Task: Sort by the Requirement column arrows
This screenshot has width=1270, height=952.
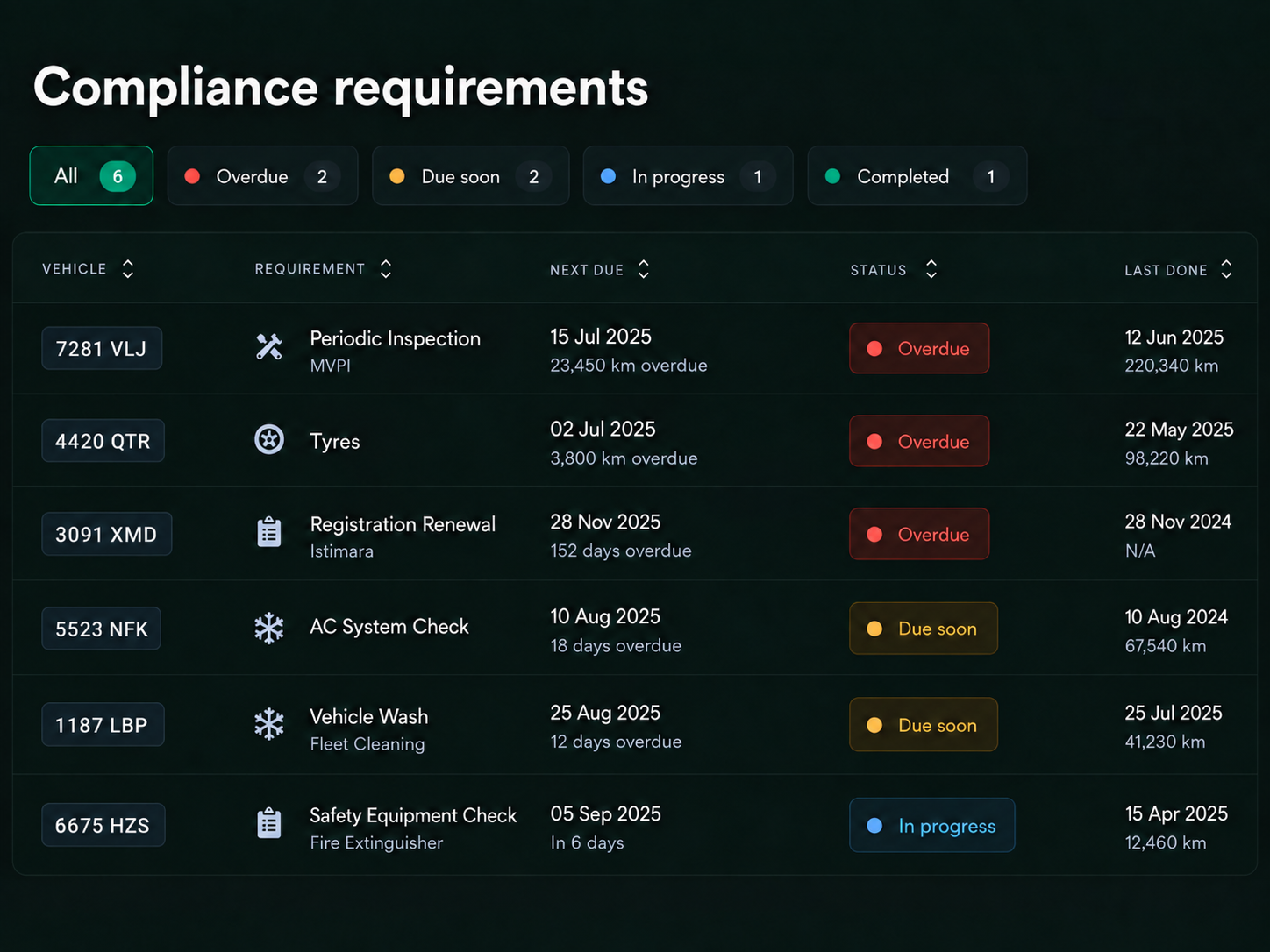Action: point(386,269)
